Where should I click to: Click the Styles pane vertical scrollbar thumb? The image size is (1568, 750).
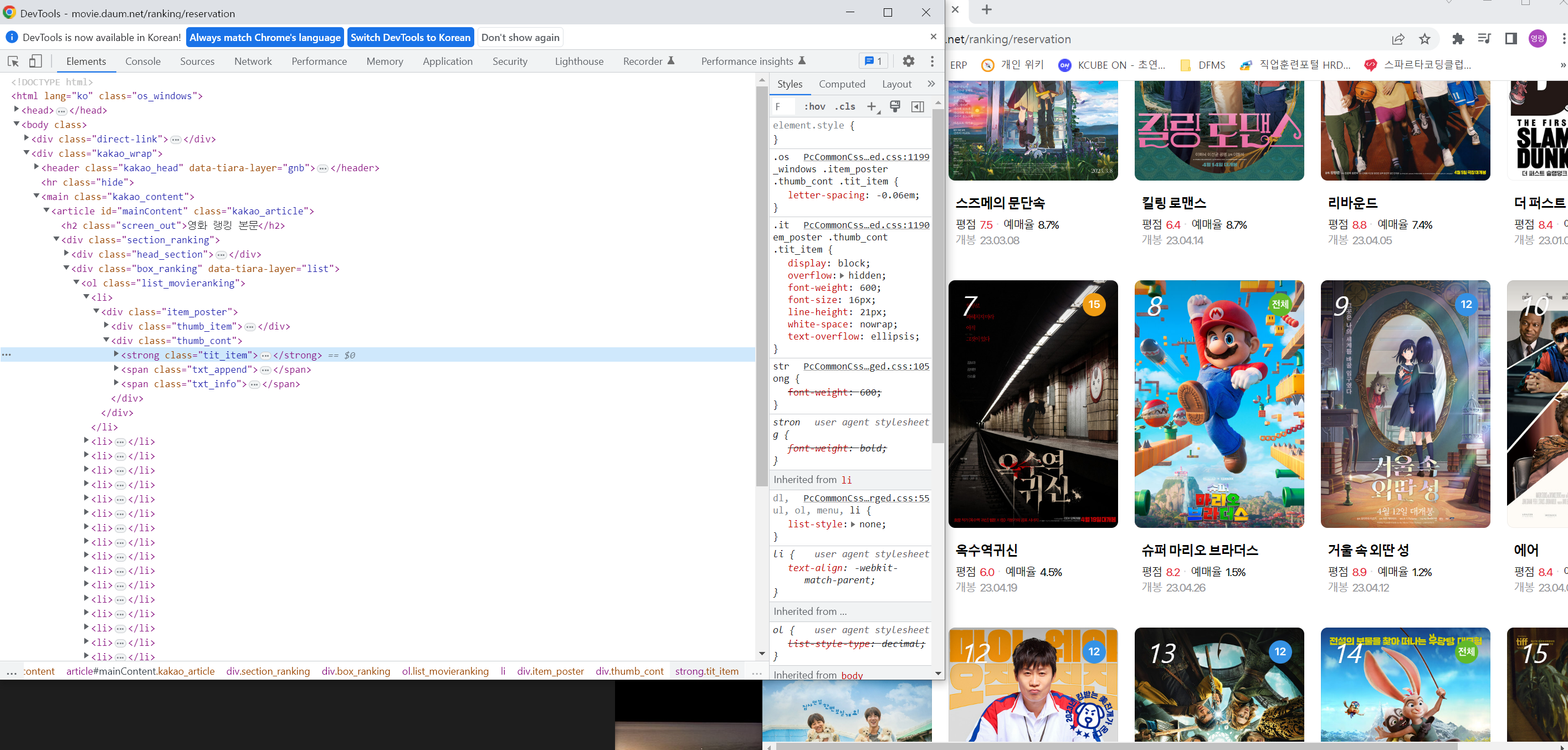coord(938,276)
